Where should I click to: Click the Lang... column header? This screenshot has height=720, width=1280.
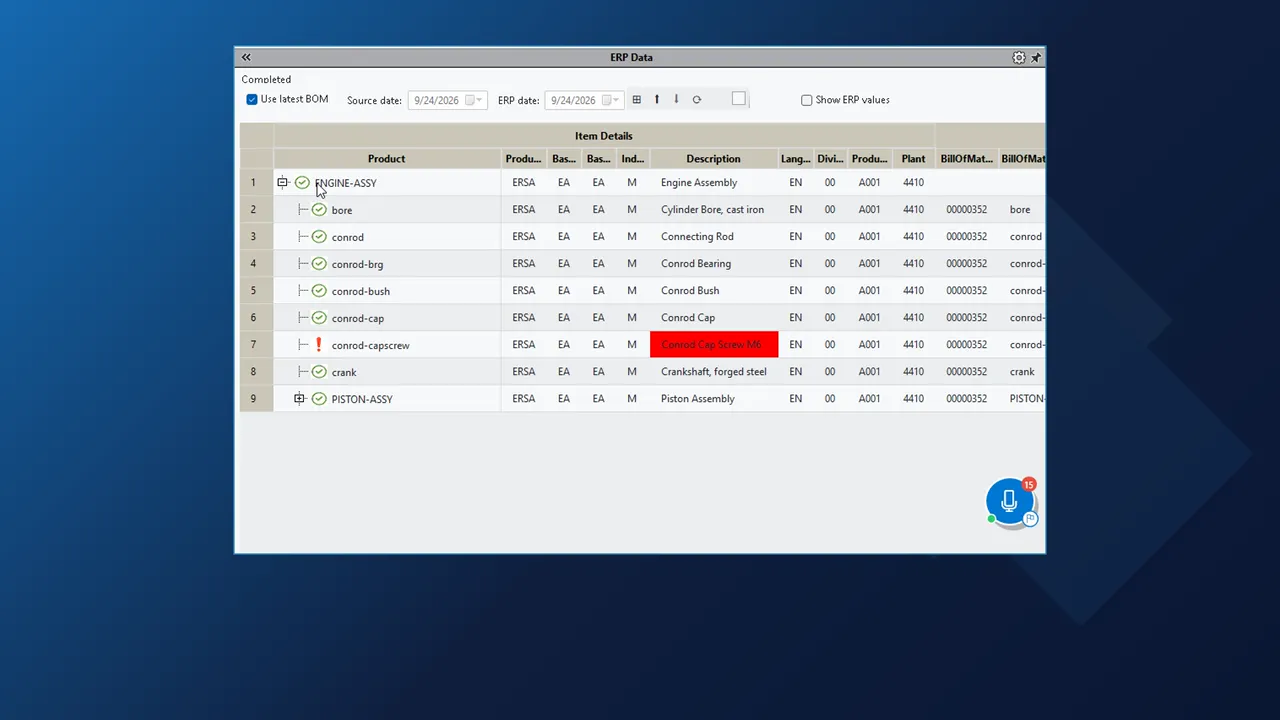point(796,159)
